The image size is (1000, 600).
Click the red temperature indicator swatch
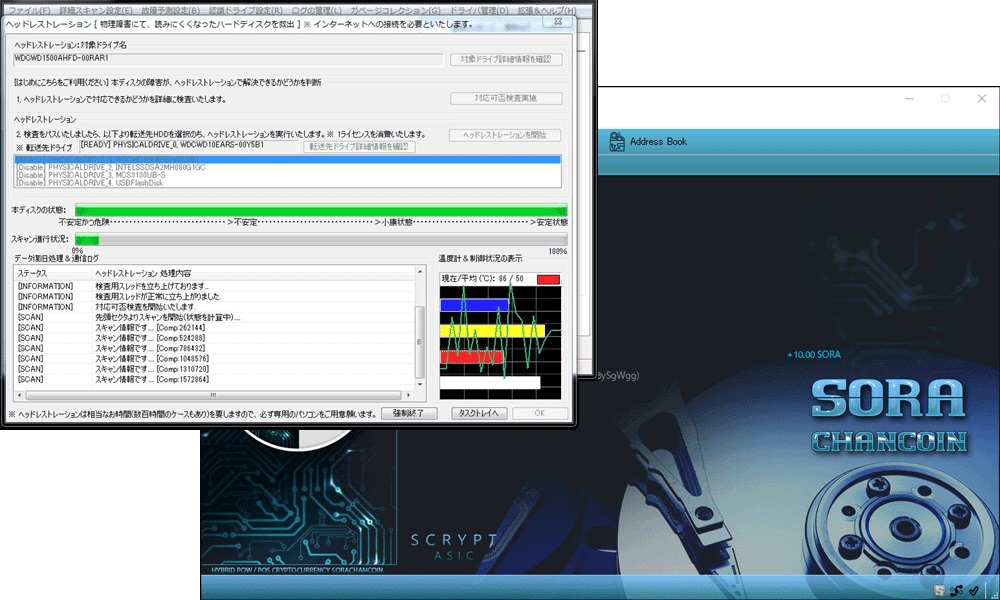548,279
